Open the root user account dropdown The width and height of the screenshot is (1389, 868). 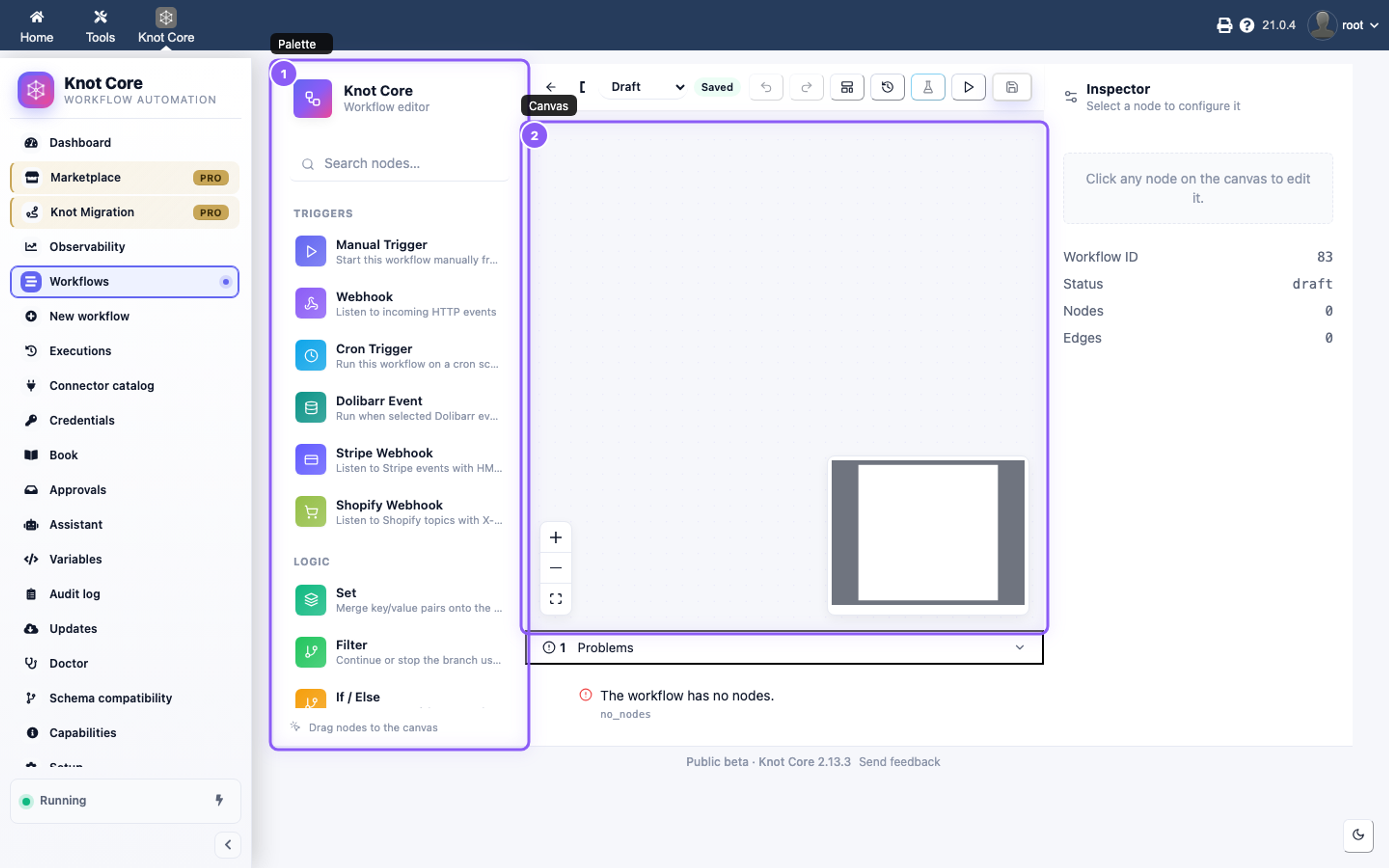point(1343,25)
